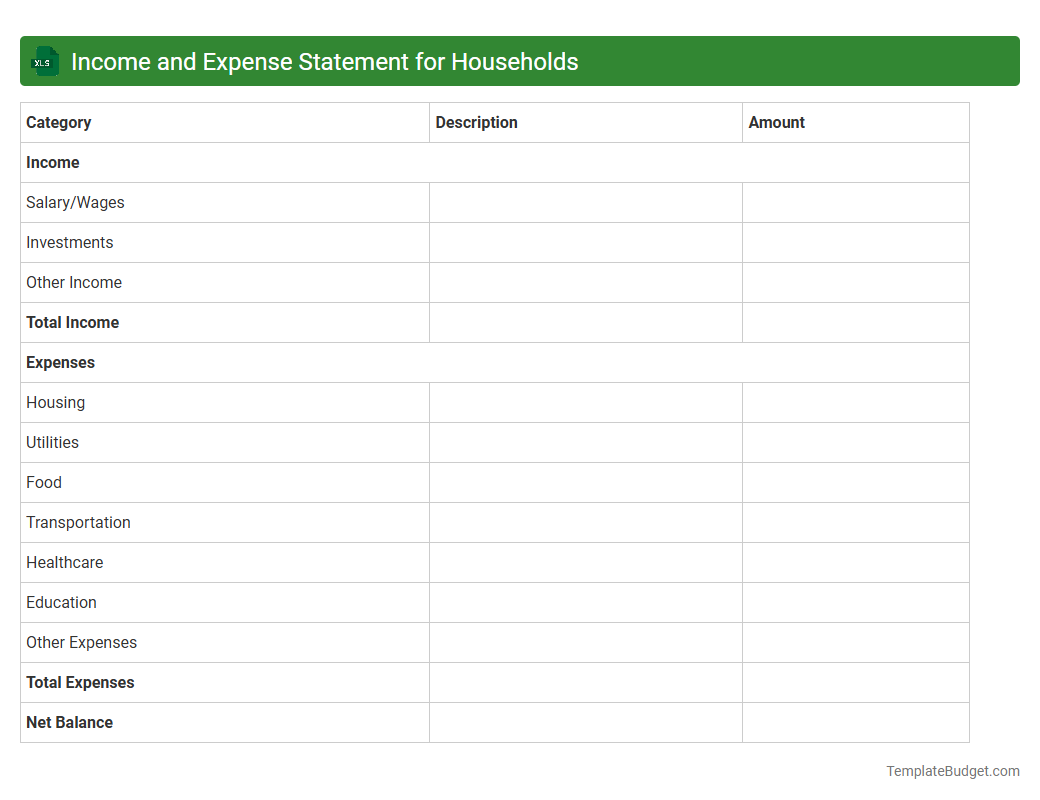Select the Food category cell

43,482
